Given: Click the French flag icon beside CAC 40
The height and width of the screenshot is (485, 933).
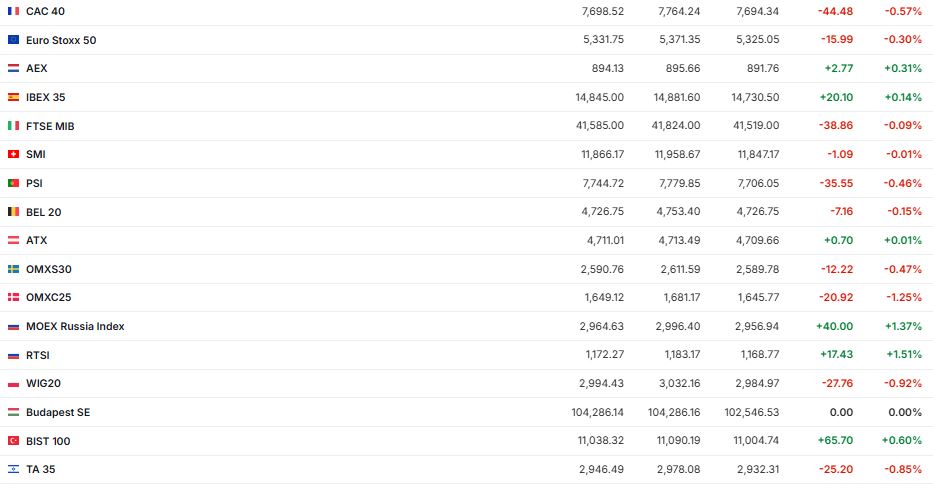Looking at the screenshot, I should [x=13, y=11].
